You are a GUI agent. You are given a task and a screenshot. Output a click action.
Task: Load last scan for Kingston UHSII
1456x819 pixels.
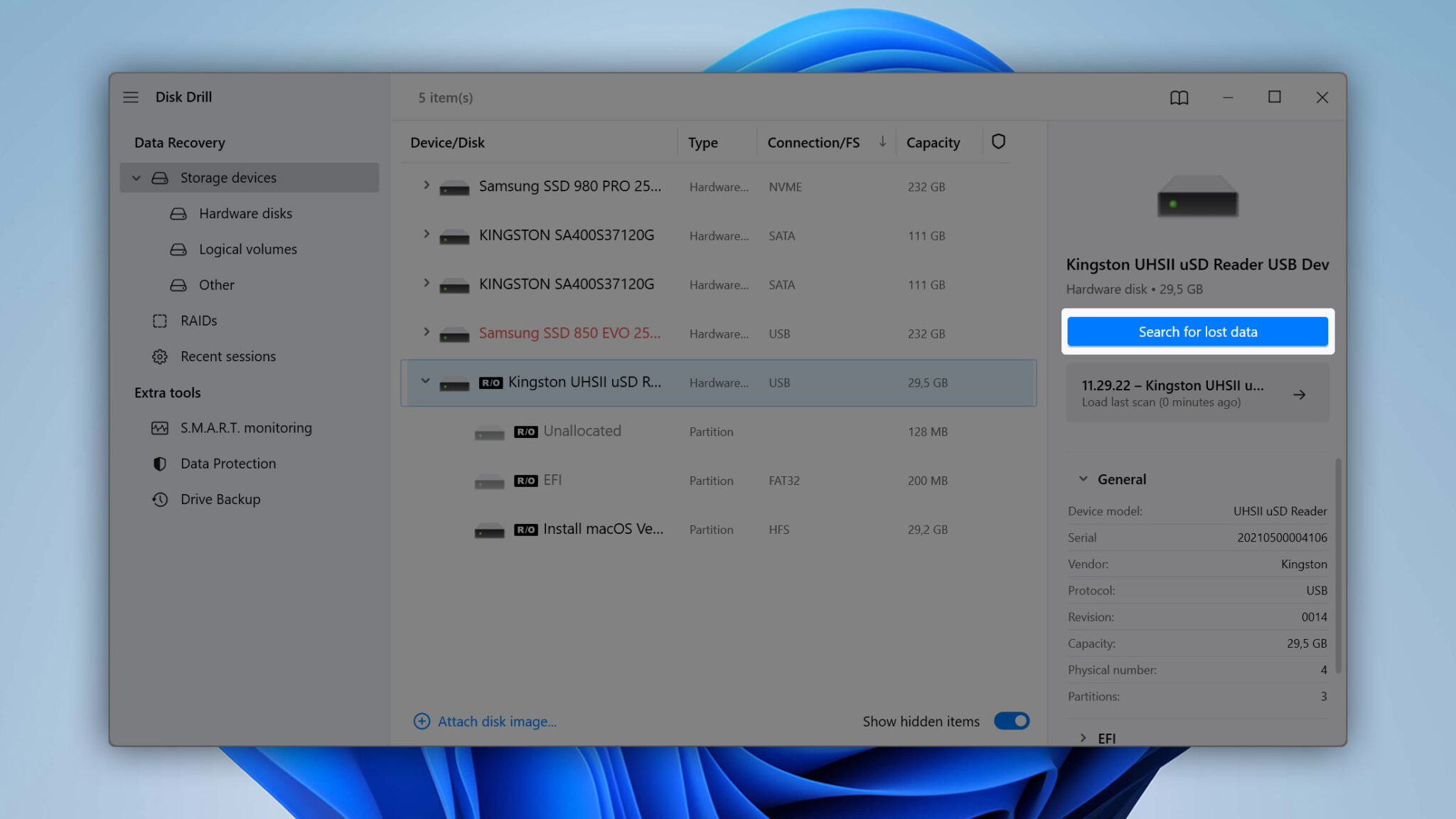[x=1197, y=392]
